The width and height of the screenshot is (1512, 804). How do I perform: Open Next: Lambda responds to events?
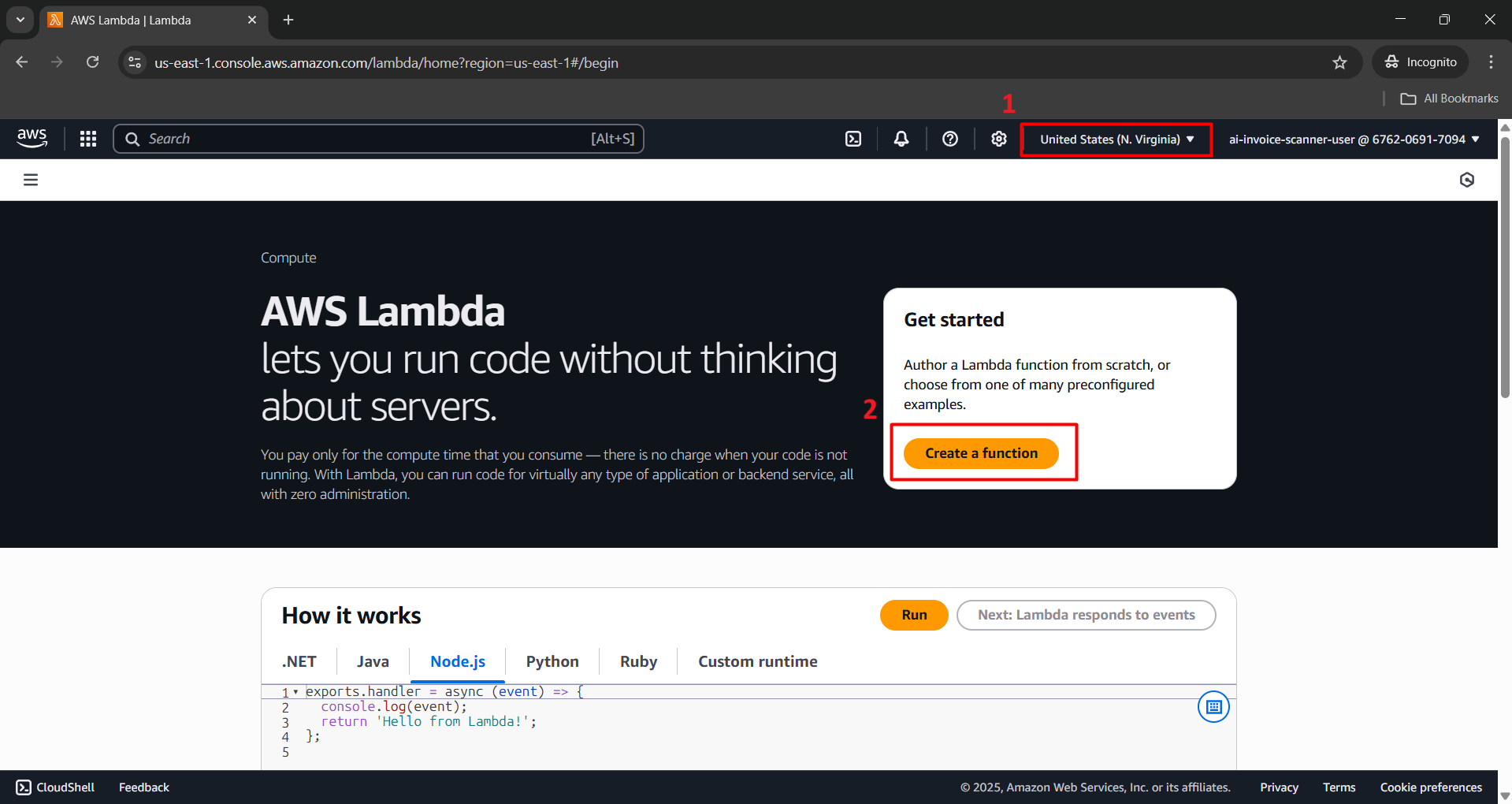[x=1086, y=615]
